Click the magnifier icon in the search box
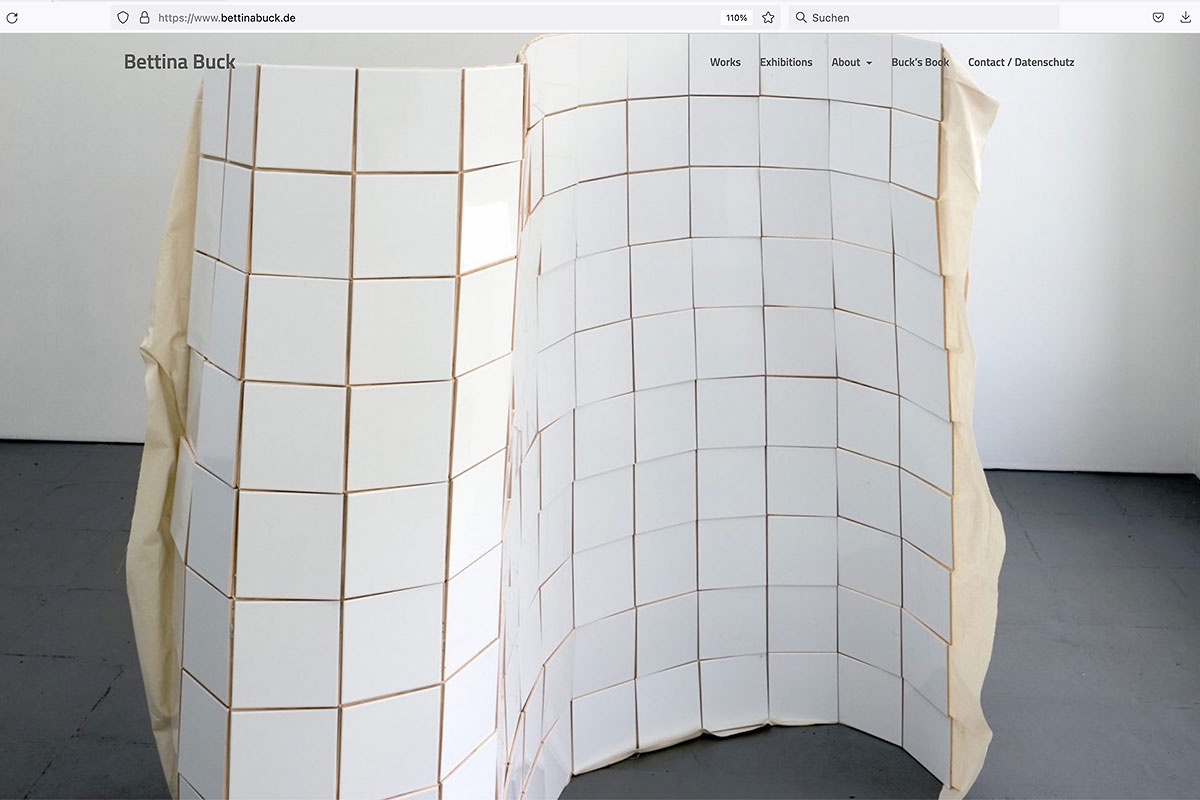Viewport: 1200px width, 800px height. click(801, 18)
